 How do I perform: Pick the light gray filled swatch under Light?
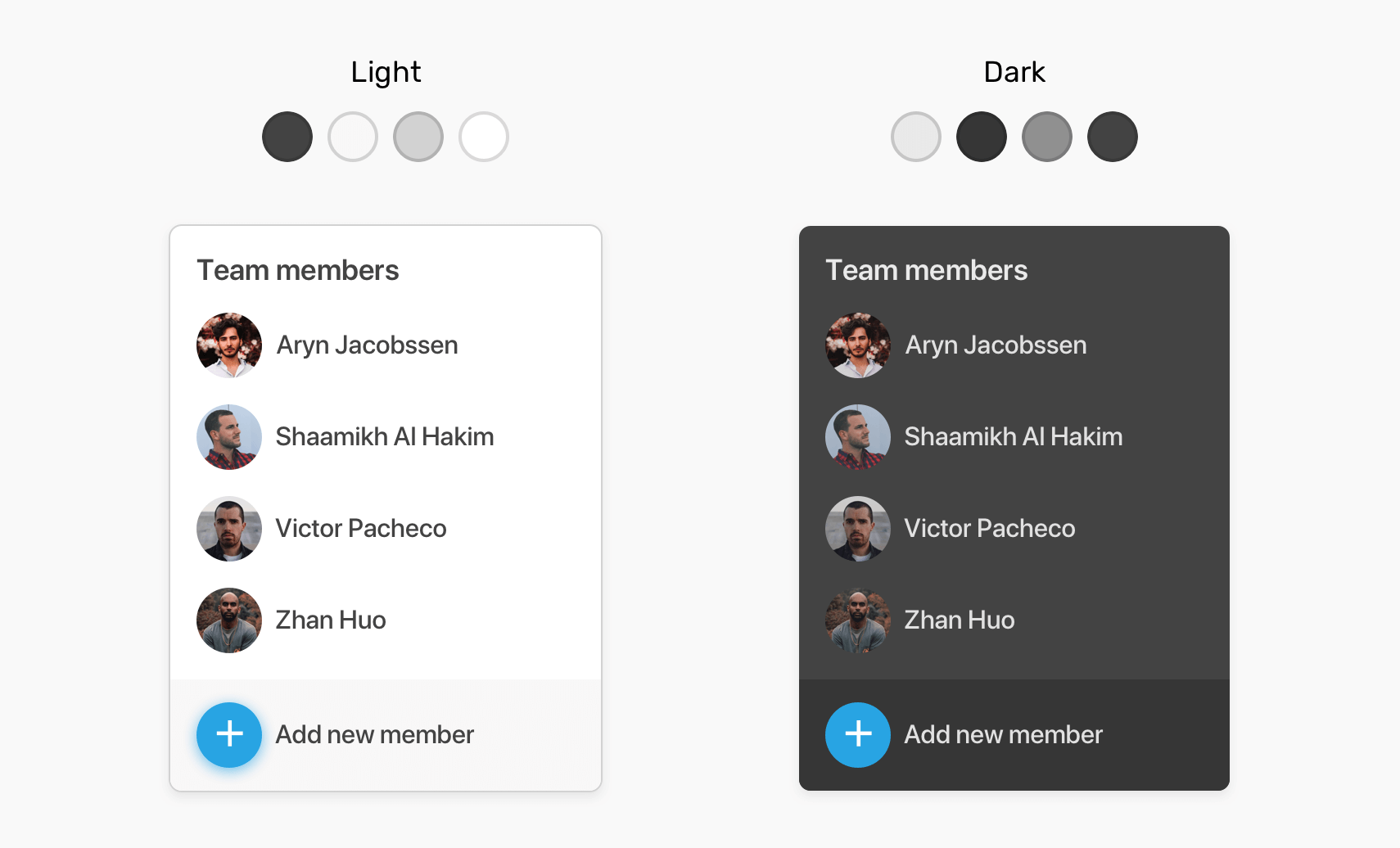click(x=418, y=137)
